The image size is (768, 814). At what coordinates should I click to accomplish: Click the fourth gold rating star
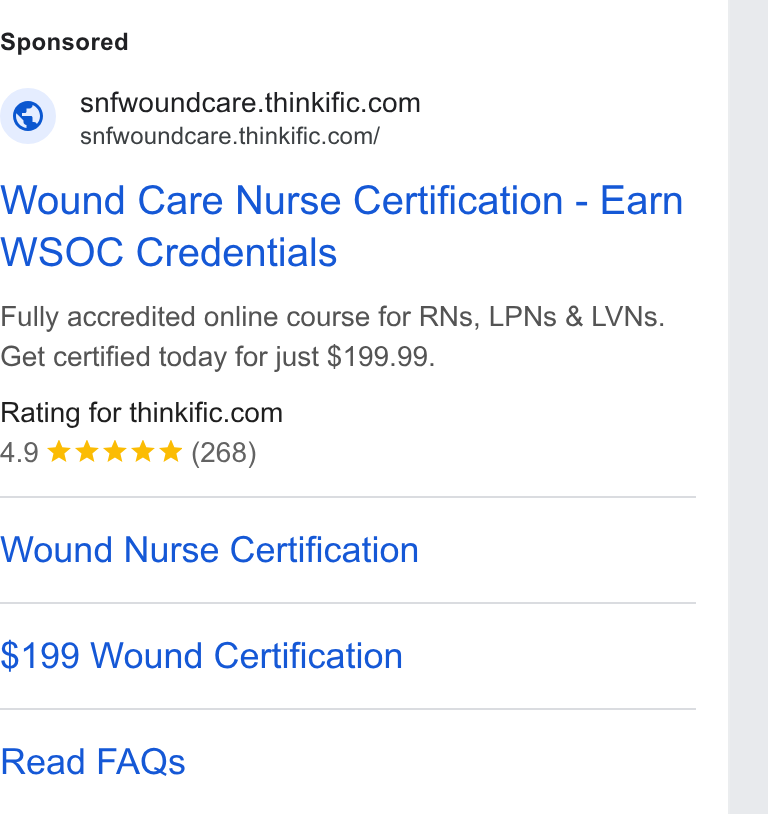click(x=143, y=452)
